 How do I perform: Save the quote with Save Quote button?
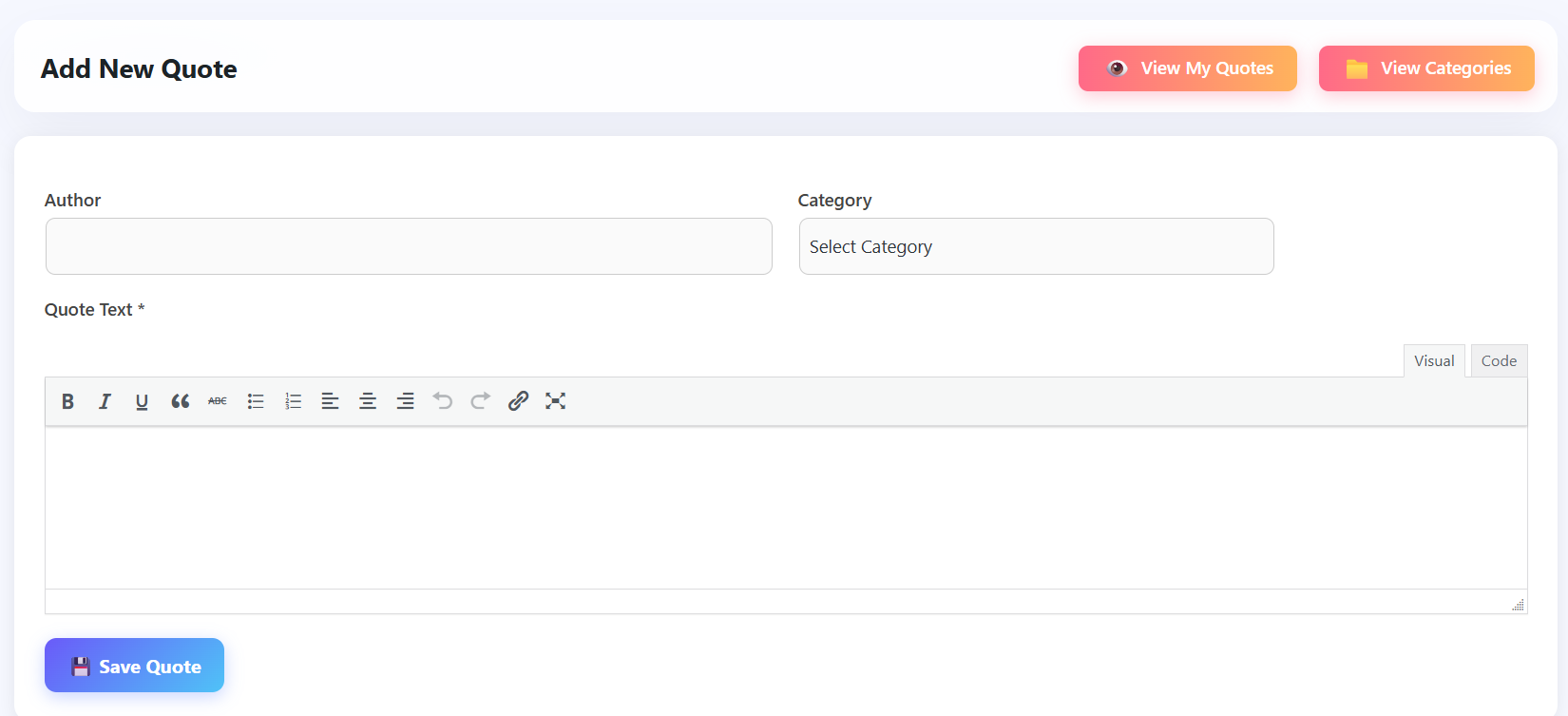134,666
